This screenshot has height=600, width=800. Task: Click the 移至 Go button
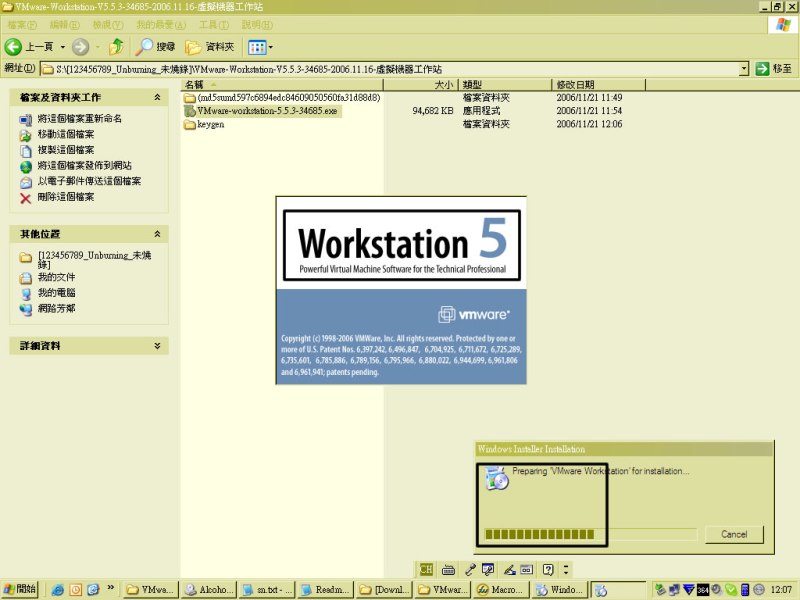(774, 68)
